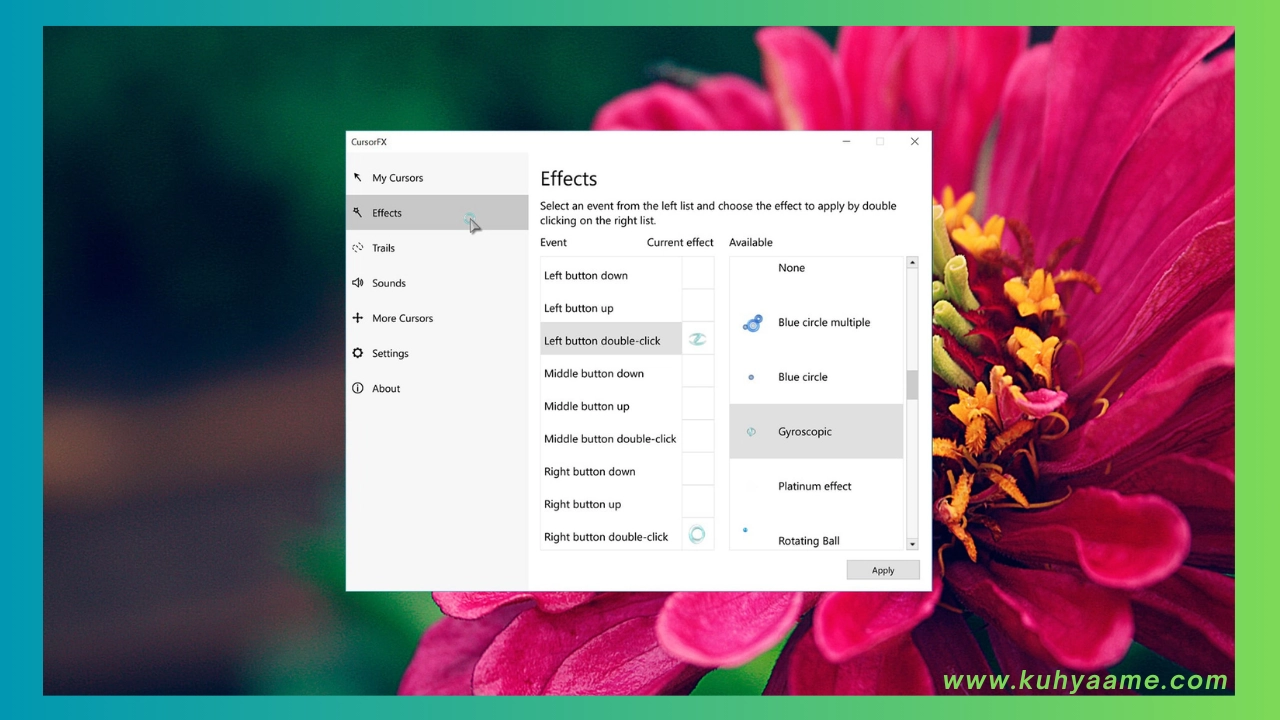Select the Left button up event
This screenshot has height=720, width=1280.
point(611,308)
